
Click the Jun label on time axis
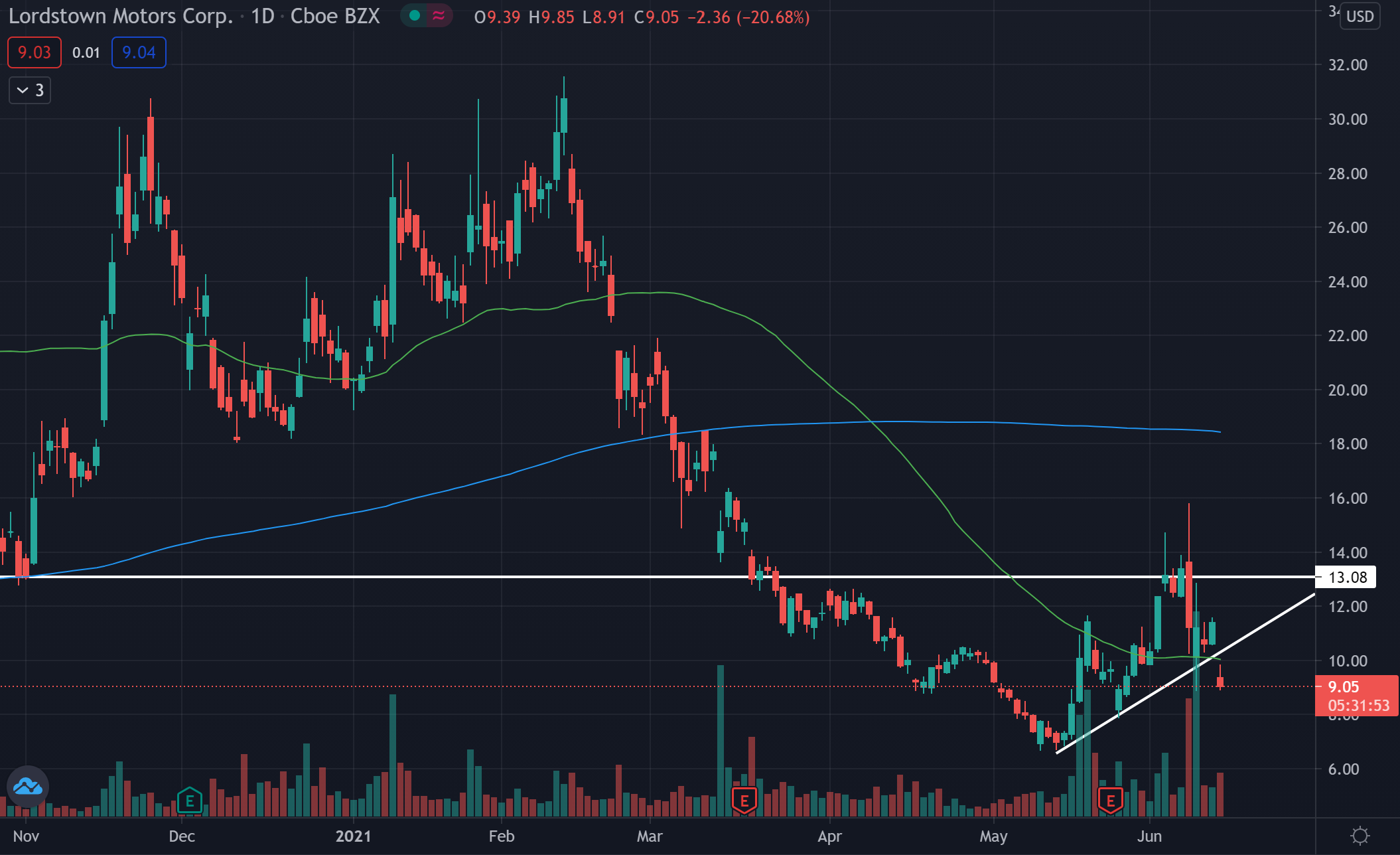tap(1149, 836)
